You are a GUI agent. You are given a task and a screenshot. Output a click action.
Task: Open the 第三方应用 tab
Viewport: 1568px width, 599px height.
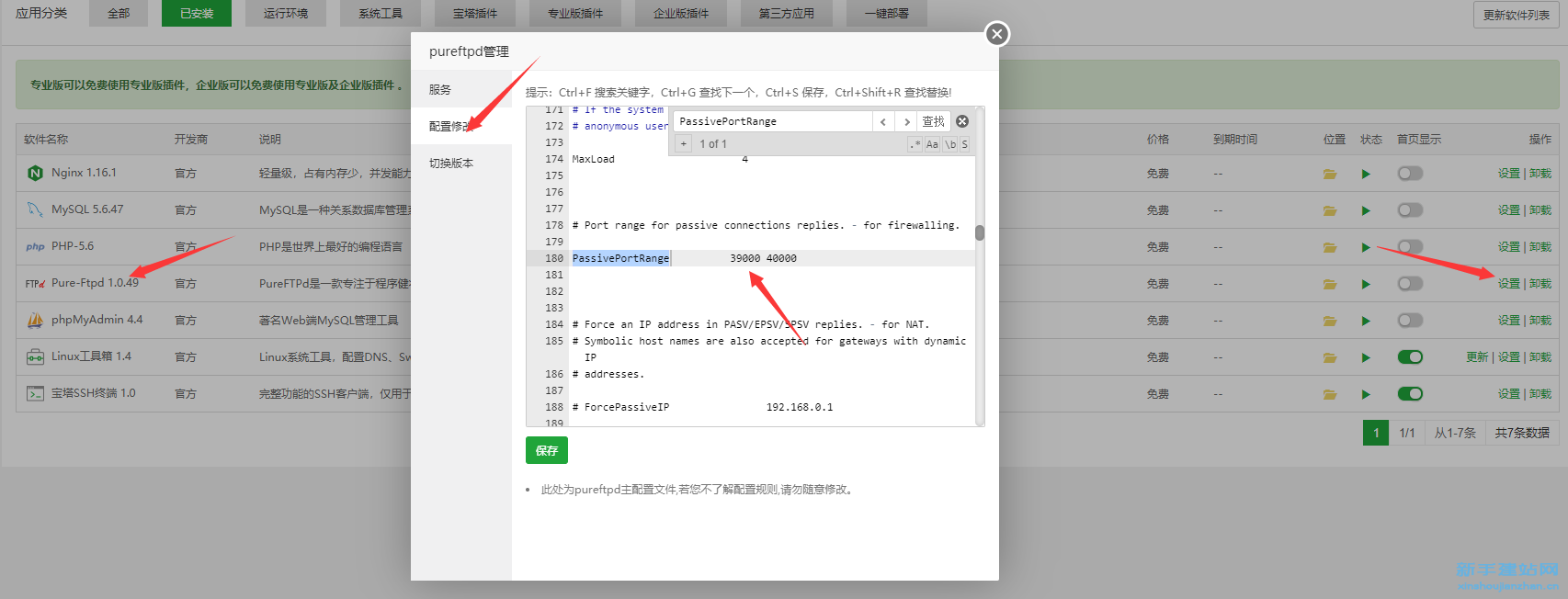click(787, 13)
